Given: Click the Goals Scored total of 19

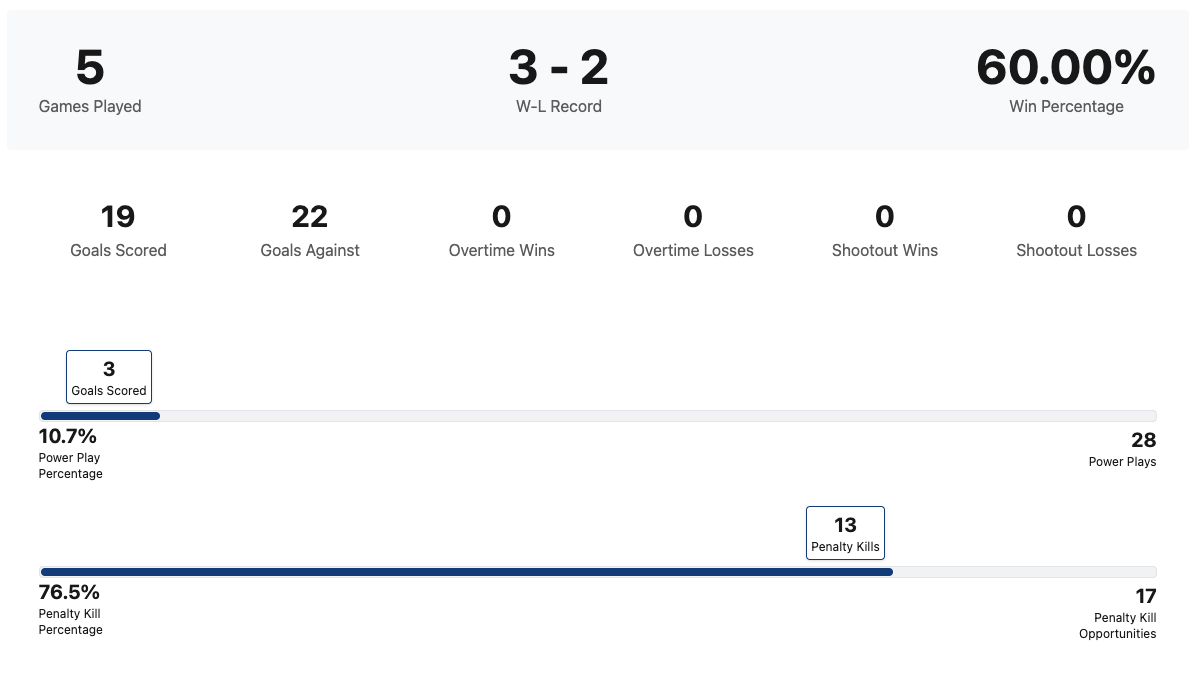Looking at the screenshot, I should (x=118, y=217).
